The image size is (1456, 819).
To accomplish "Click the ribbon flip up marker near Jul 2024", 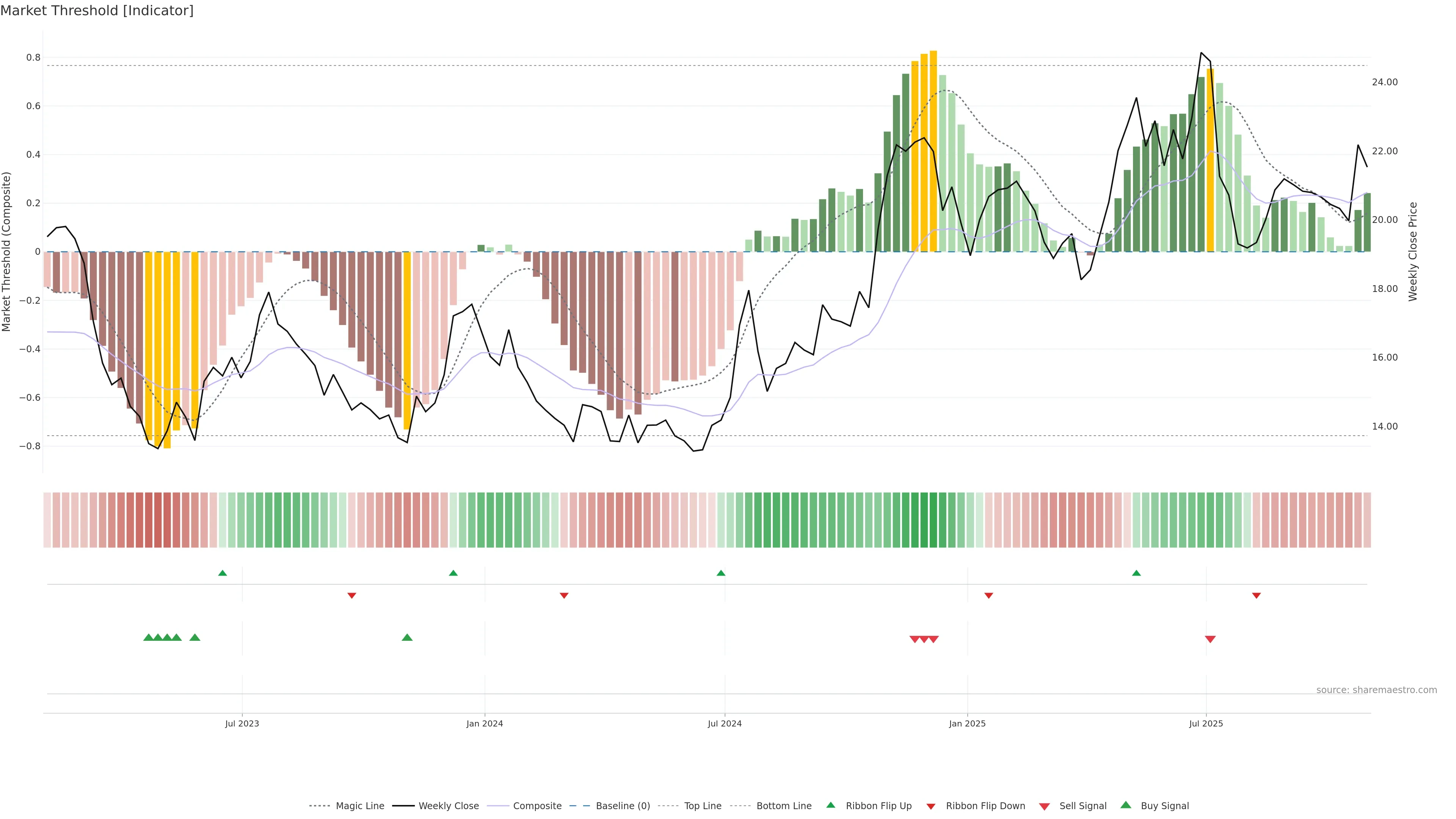I will (721, 573).
